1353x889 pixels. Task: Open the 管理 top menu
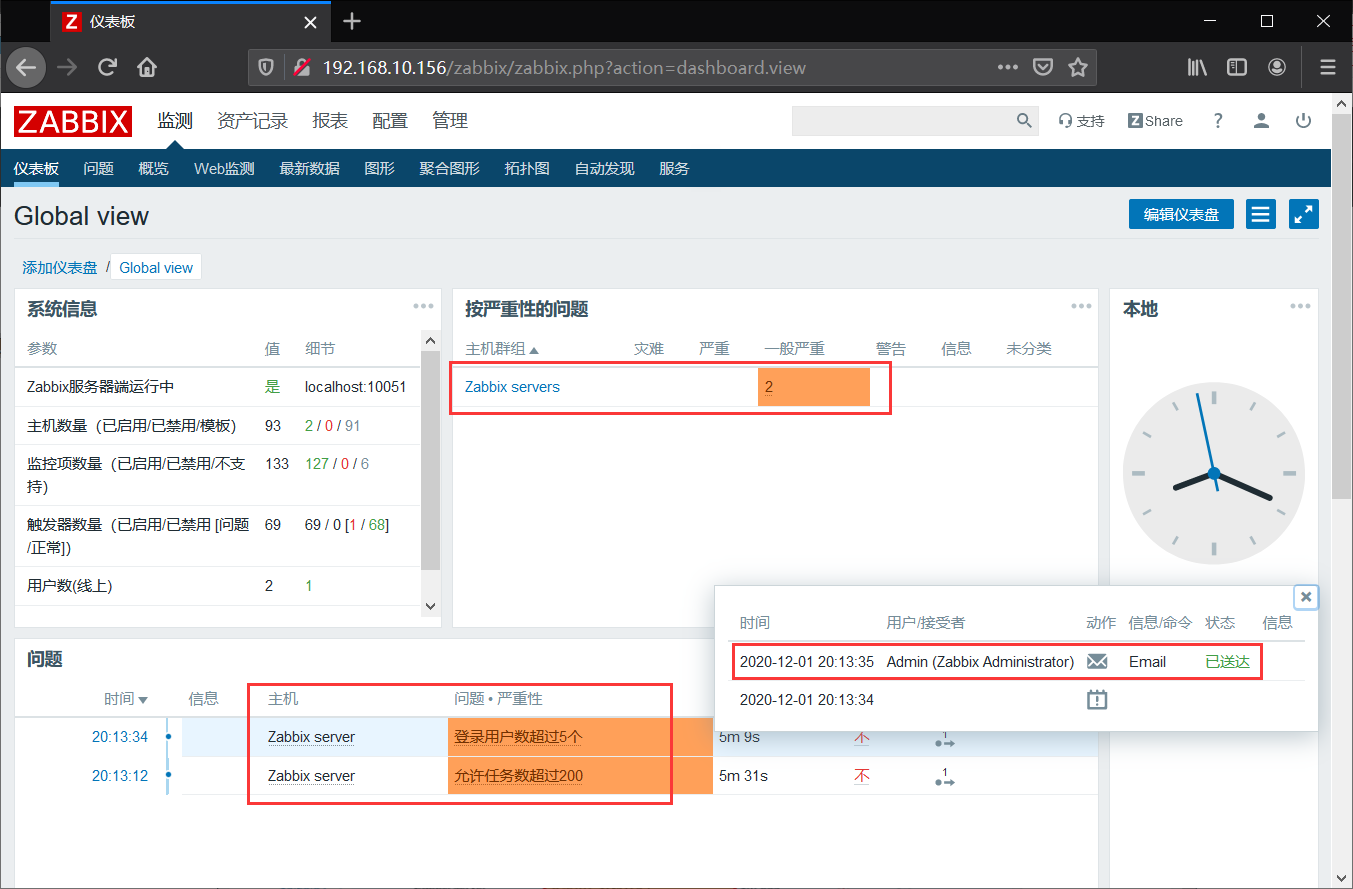coord(450,121)
